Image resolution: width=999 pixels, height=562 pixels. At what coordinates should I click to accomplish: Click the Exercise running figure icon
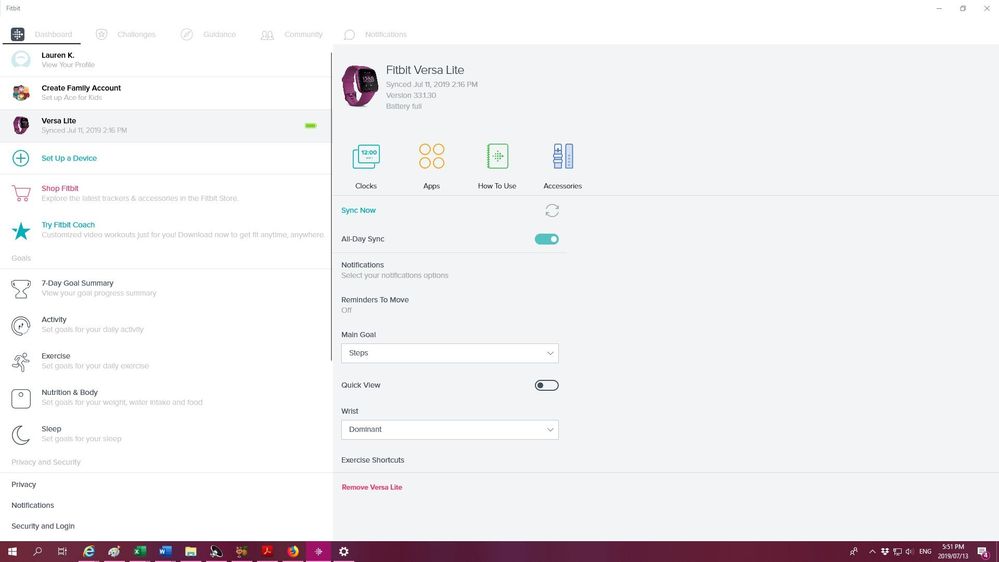[x=21, y=362]
